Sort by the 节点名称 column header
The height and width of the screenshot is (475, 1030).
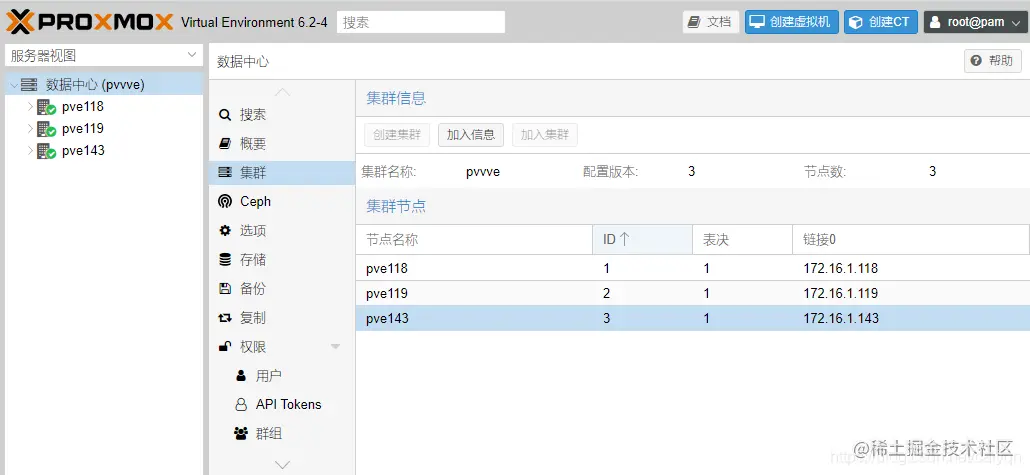click(x=474, y=240)
